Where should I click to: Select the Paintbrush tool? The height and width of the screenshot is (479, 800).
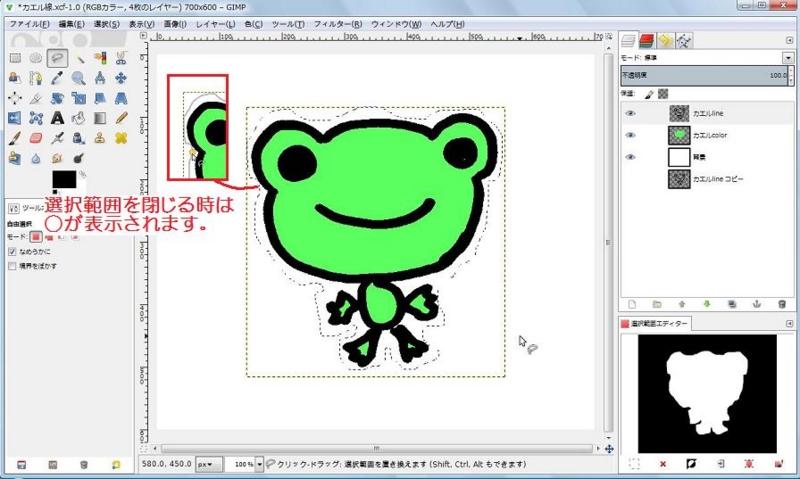(15, 138)
